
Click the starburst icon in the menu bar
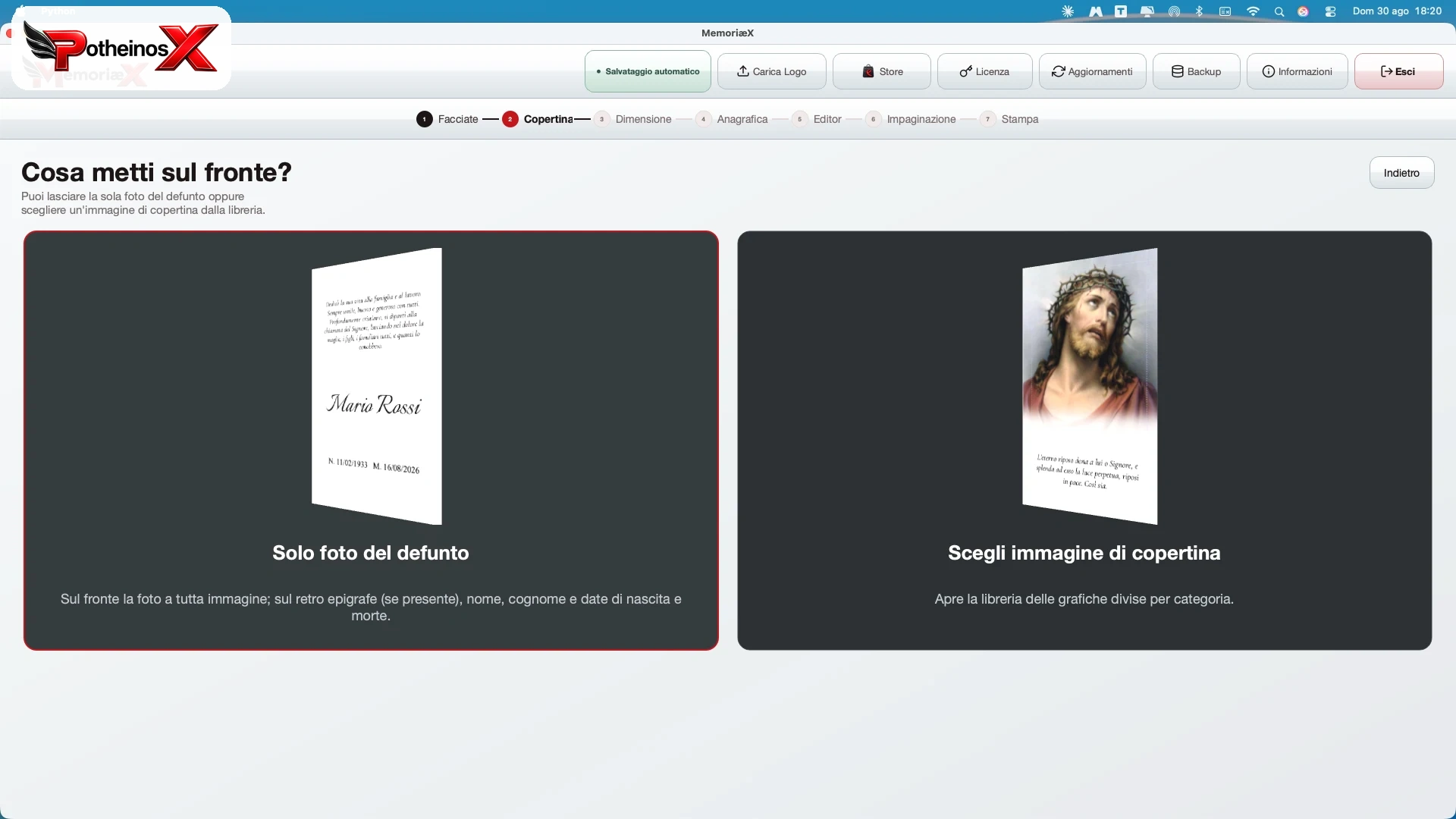(x=1068, y=11)
